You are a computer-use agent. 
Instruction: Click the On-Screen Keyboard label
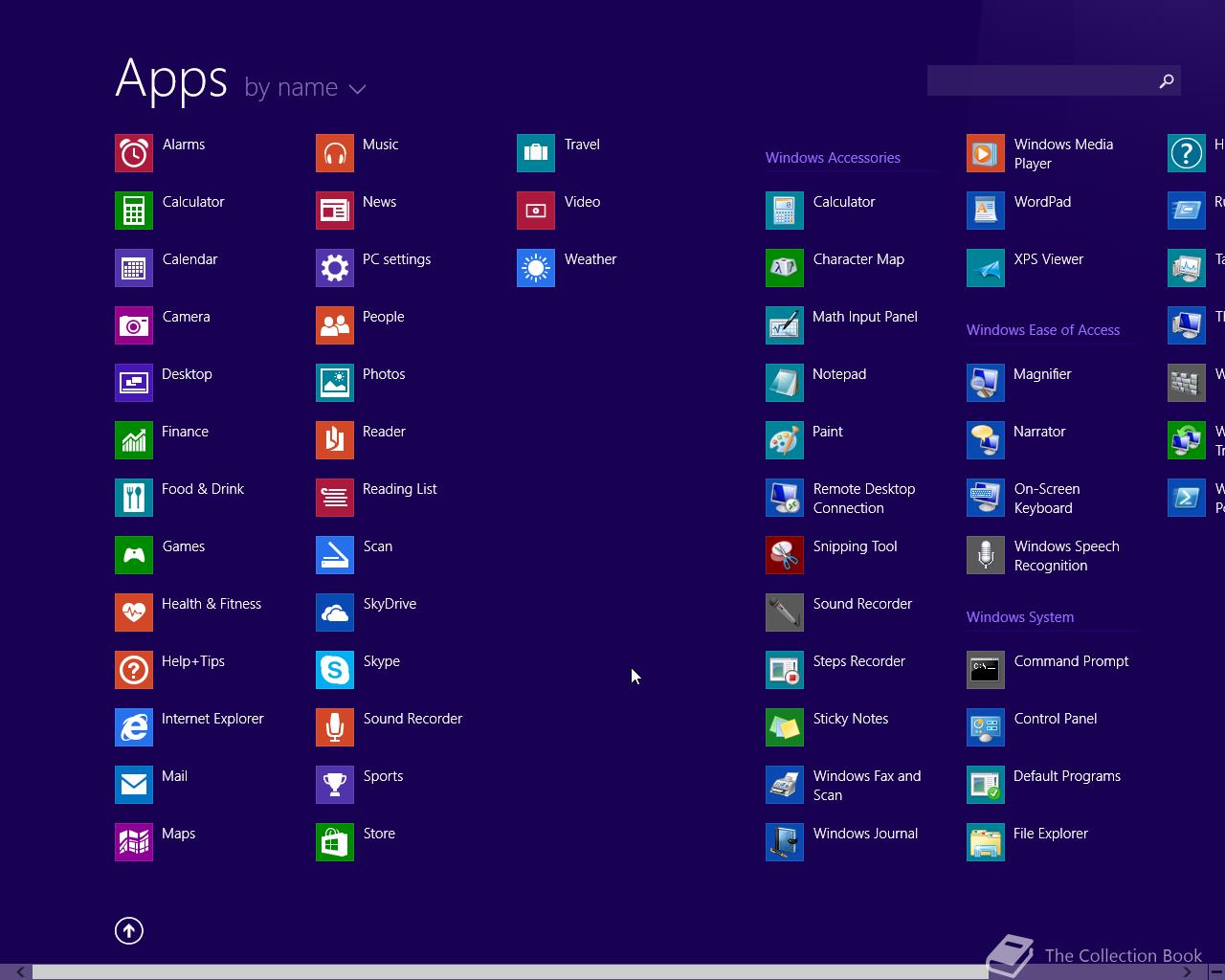(x=1047, y=499)
